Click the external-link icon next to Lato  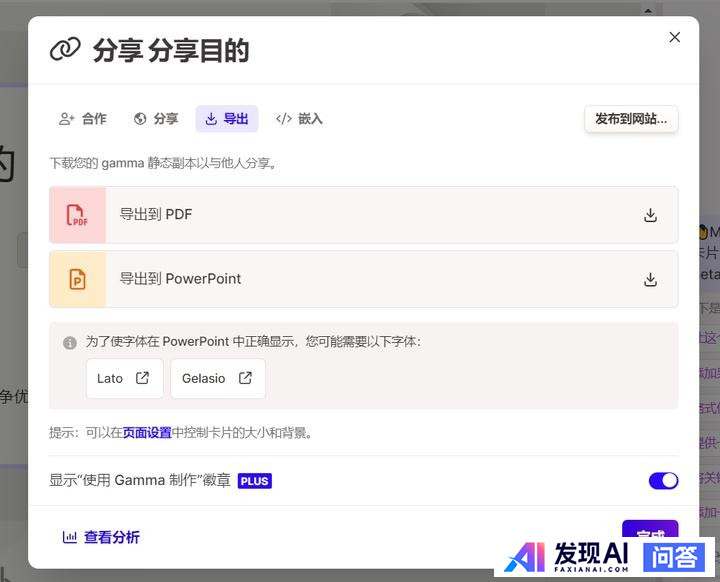142,378
